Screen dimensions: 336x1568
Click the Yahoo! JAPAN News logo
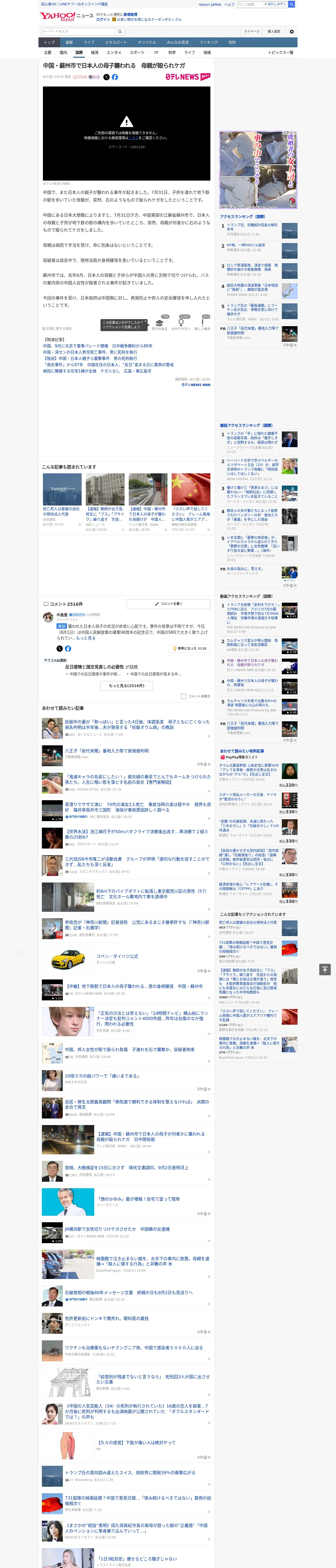click(66, 16)
